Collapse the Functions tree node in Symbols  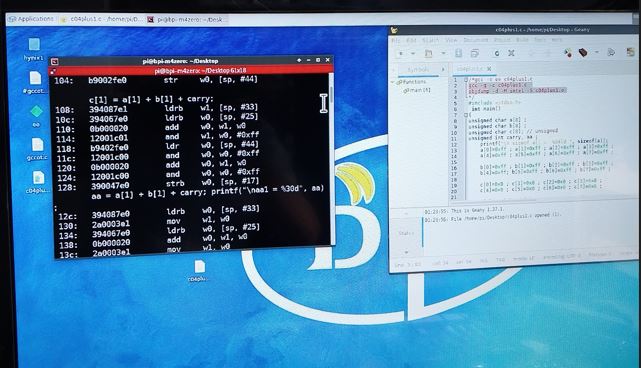click(x=393, y=82)
